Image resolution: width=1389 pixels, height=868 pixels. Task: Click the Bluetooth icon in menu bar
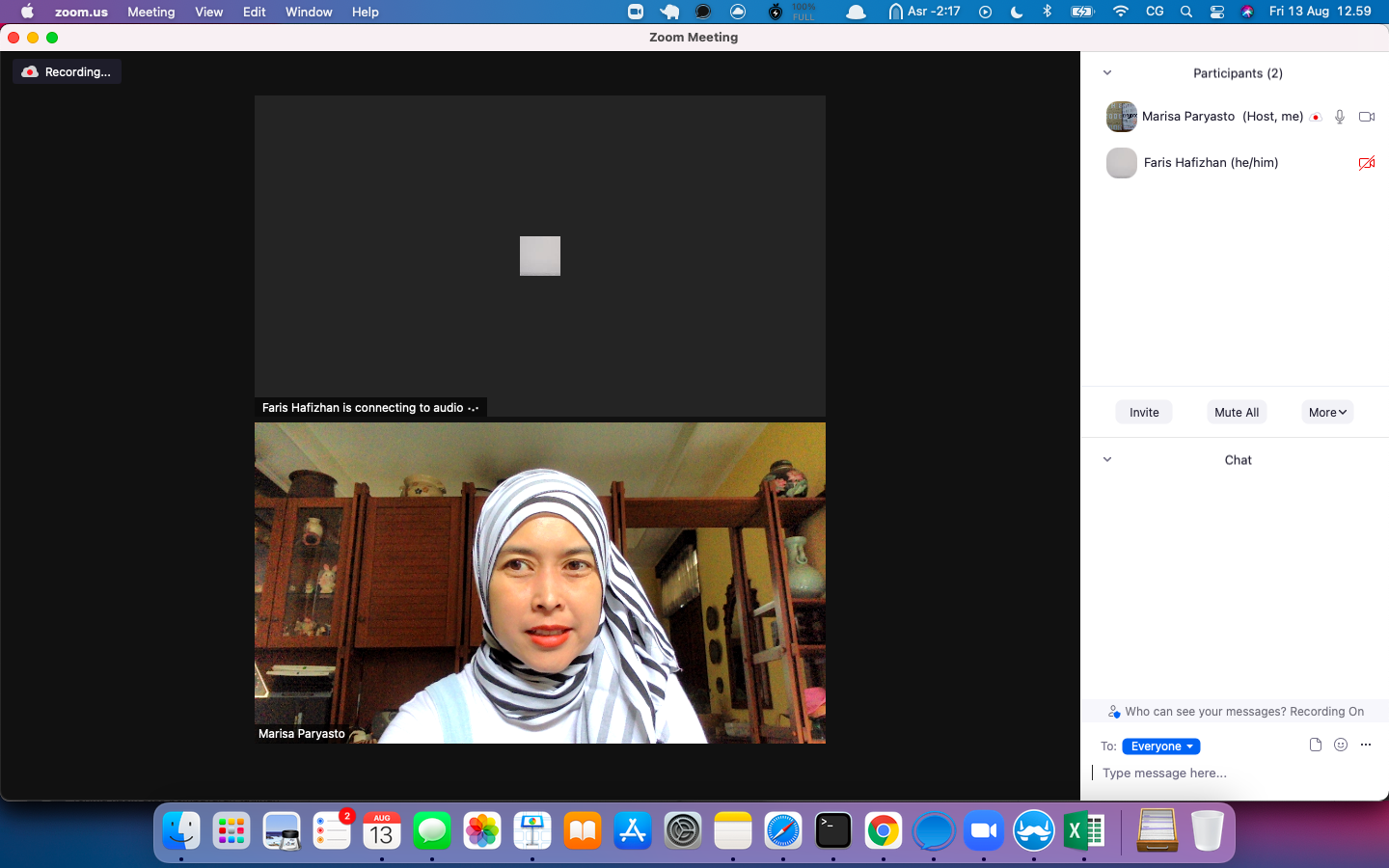pos(1048,12)
